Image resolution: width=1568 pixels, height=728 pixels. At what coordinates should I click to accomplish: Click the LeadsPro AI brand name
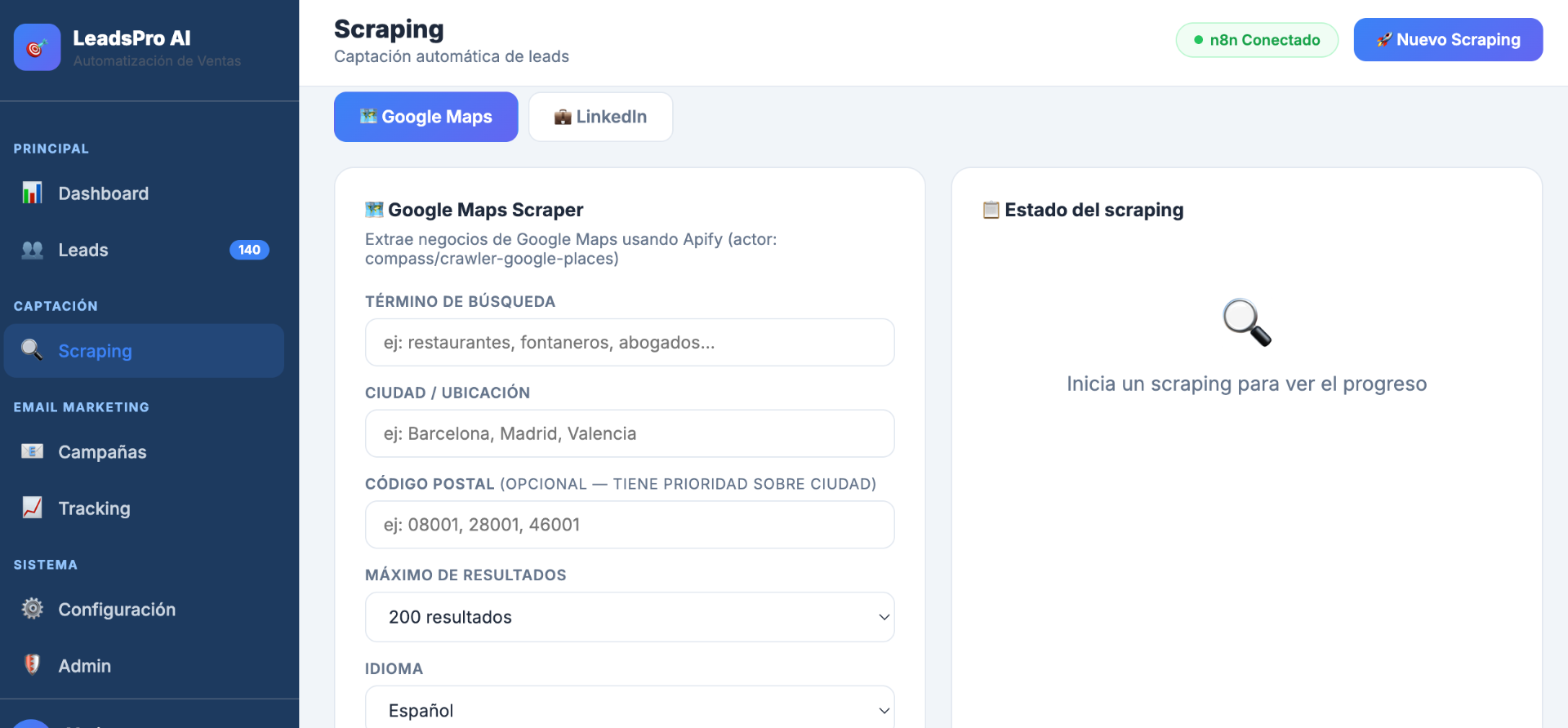click(131, 38)
